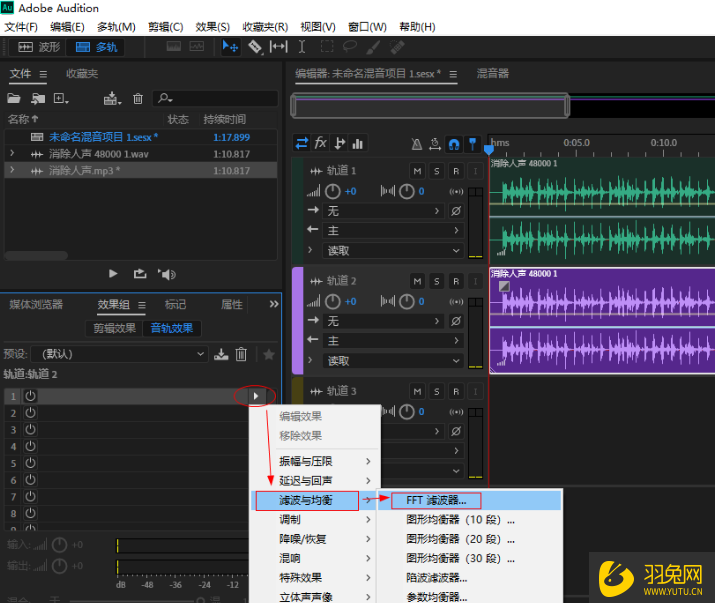Arm Track 1 for recording
This screenshot has width=715, height=603.
456,171
